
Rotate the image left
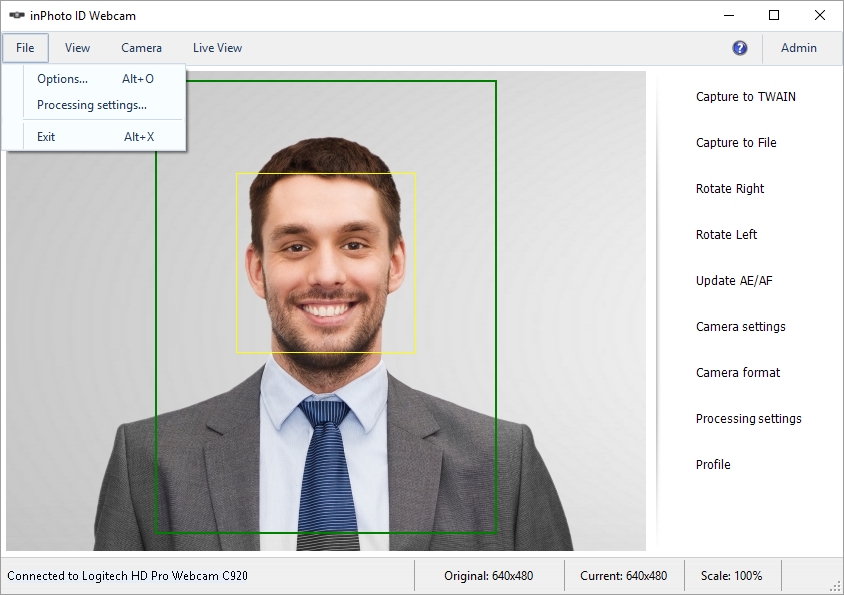726,235
